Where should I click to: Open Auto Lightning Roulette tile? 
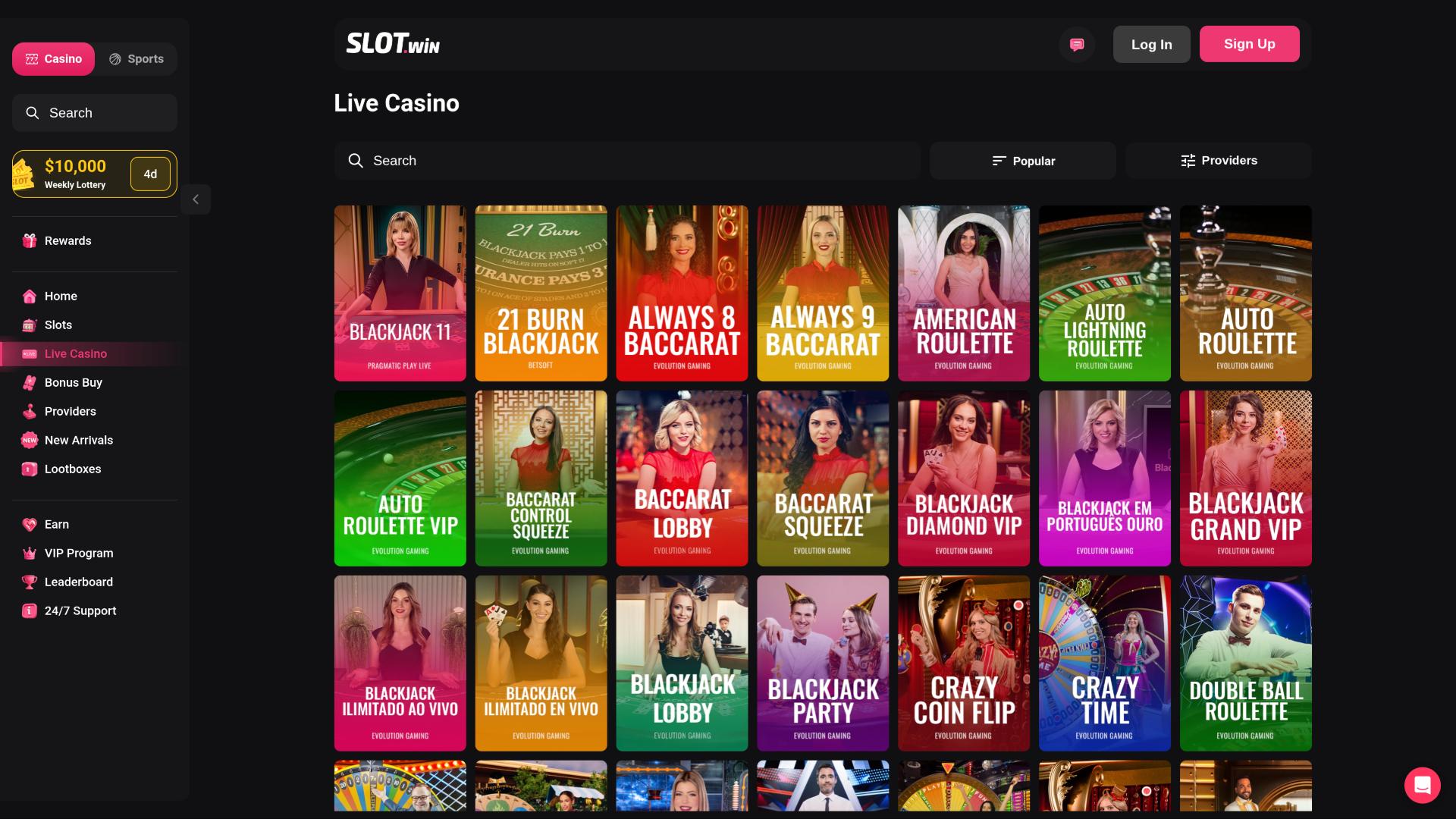click(x=1105, y=293)
